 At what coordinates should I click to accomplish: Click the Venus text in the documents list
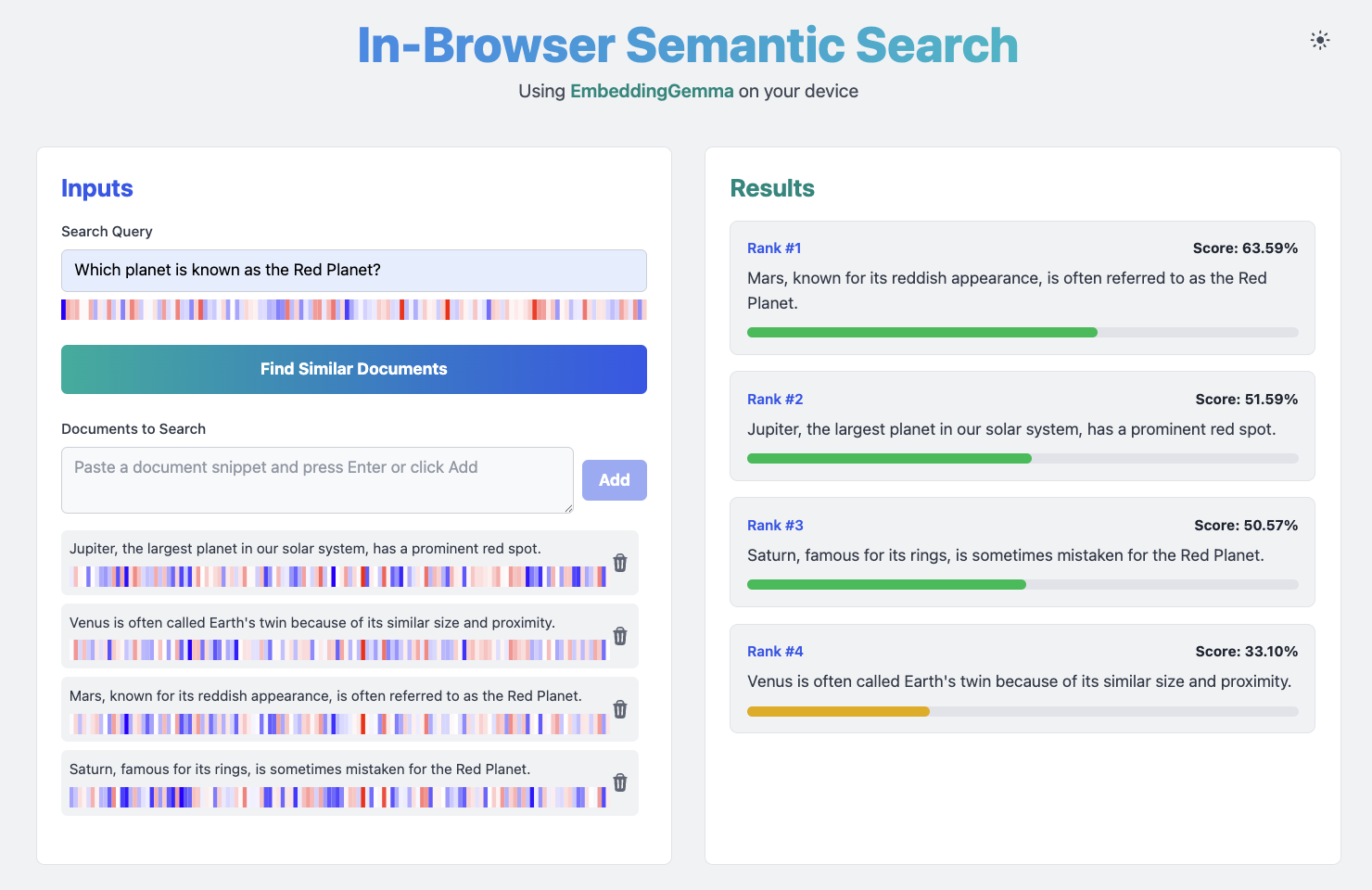(x=312, y=623)
